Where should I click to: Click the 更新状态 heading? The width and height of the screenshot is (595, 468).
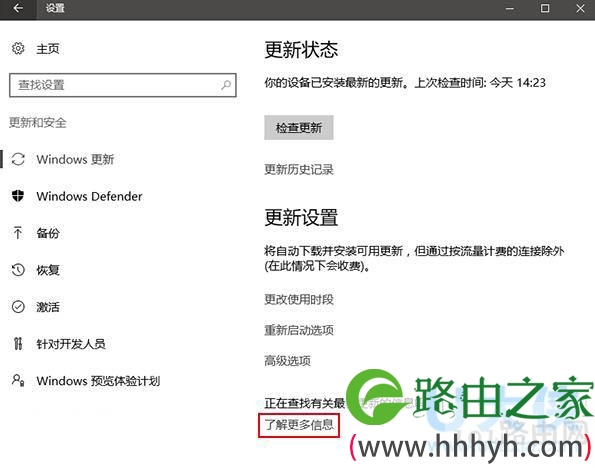301,50
